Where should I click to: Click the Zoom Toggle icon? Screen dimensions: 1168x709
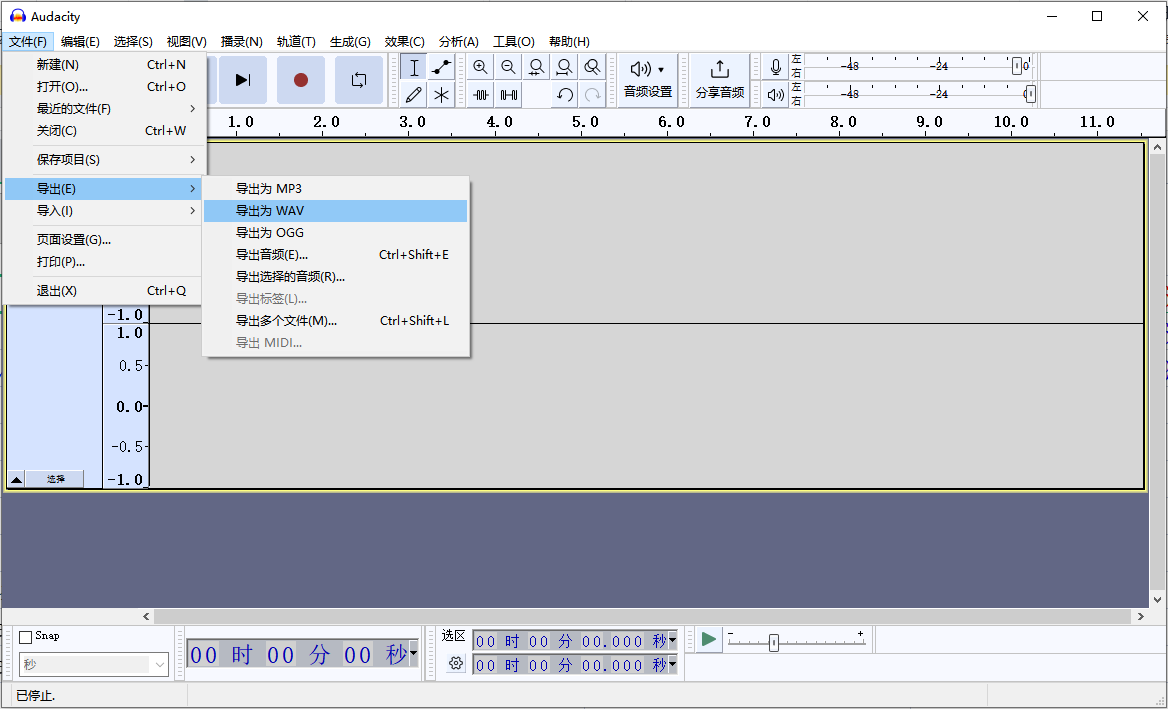(x=592, y=67)
